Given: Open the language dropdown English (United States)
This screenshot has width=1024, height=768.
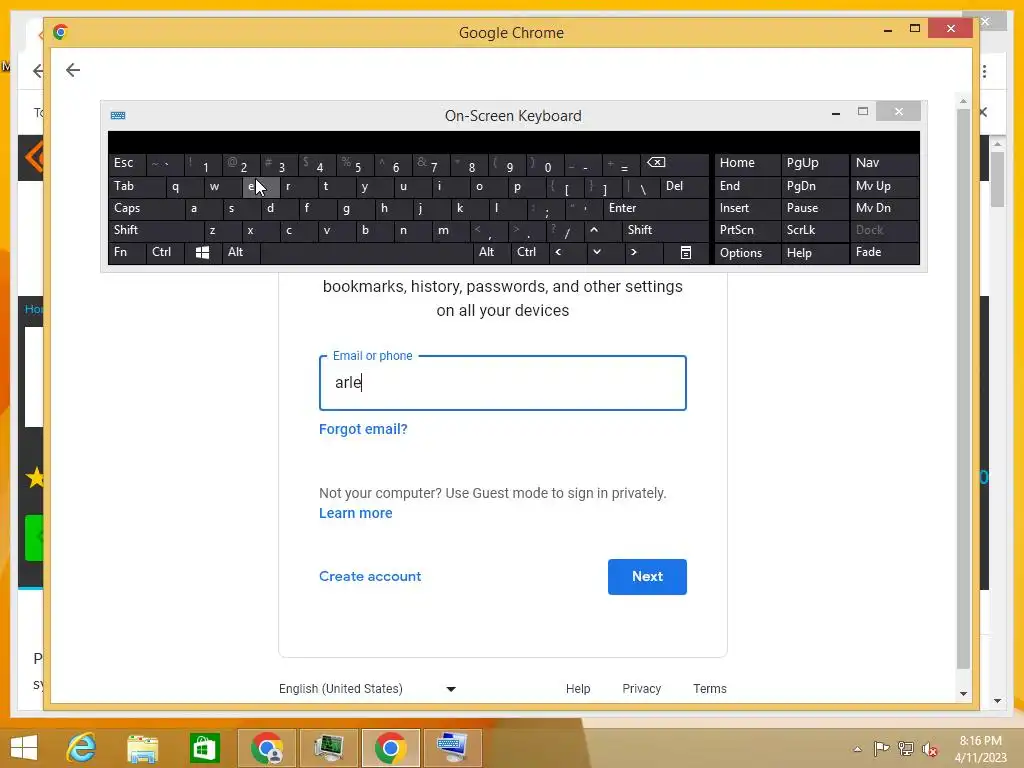Looking at the screenshot, I should (x=367, y=688).
